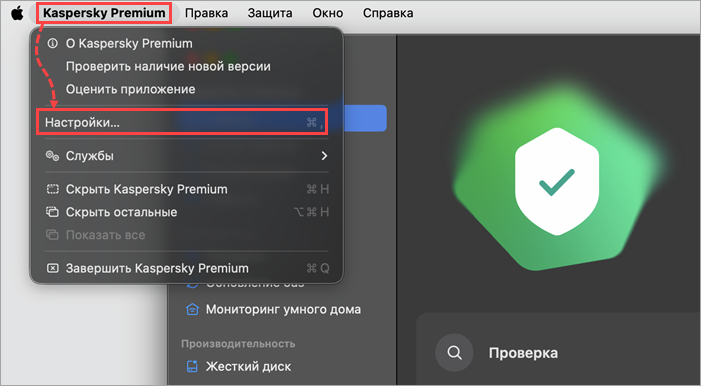Click the Kaspersky Premium menu bar item
This screenshot has height=386, width=701.
(104, 13)
